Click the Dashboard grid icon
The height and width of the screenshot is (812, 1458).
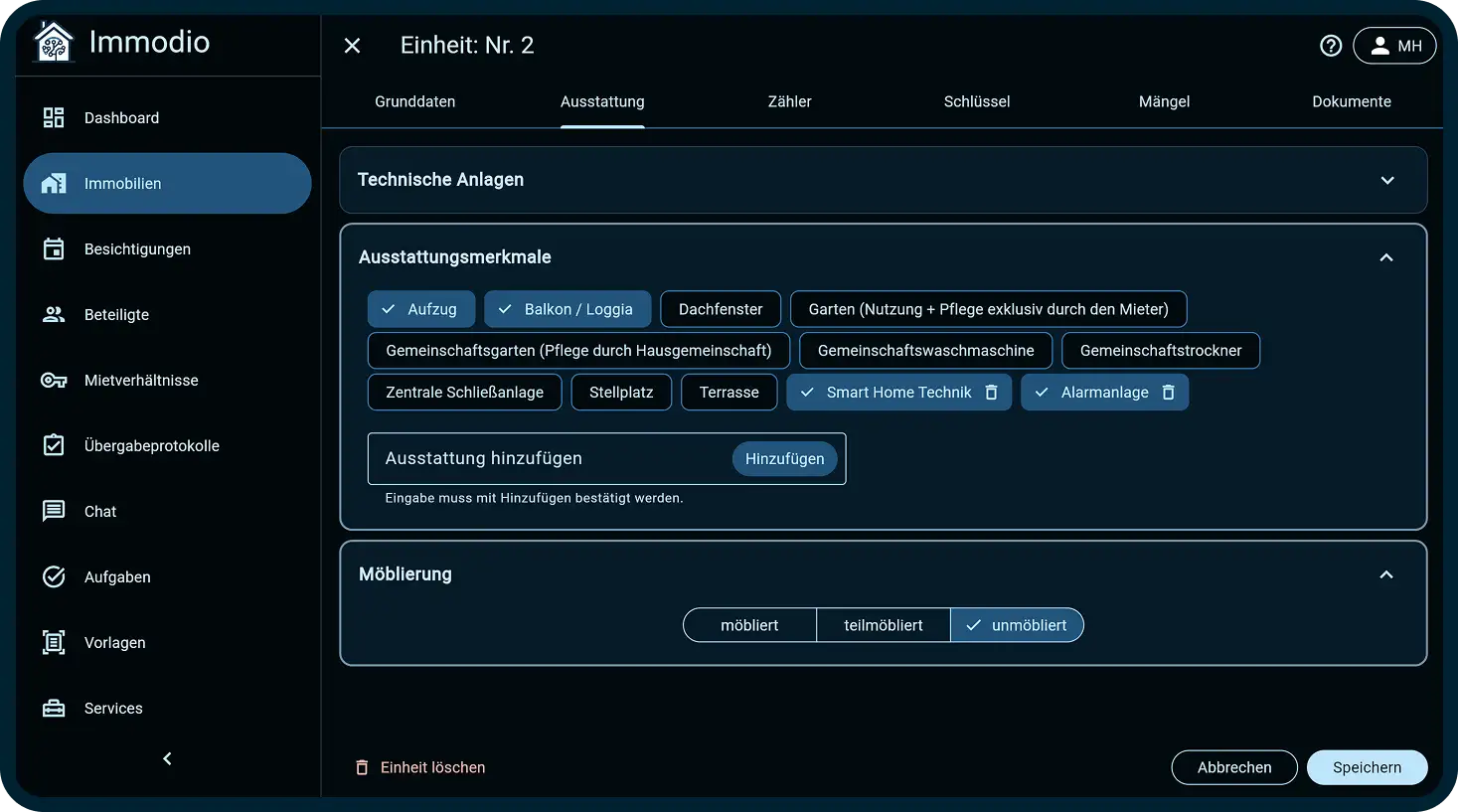(x=54, y=117)
